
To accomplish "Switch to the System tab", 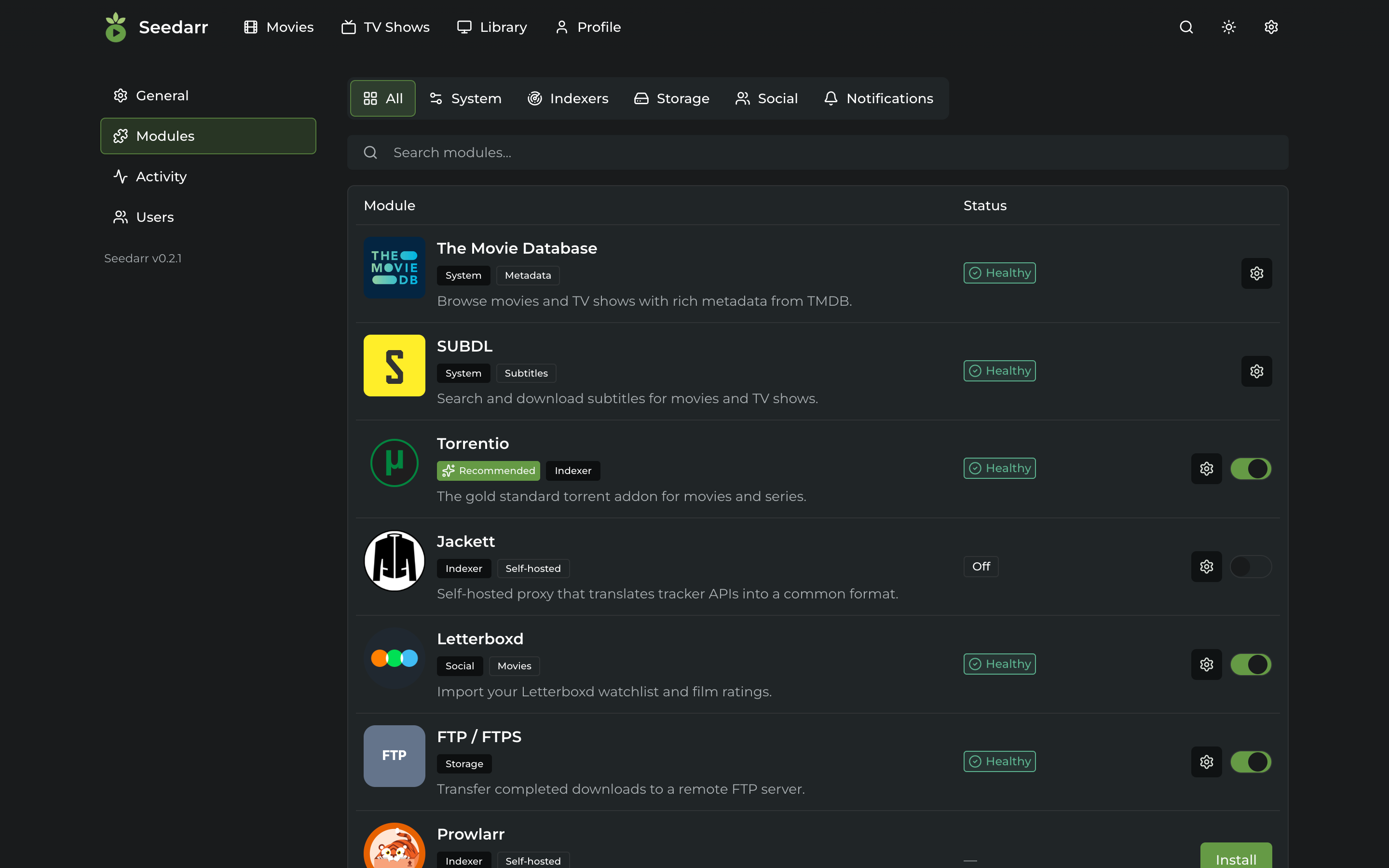I will [465, 98].
